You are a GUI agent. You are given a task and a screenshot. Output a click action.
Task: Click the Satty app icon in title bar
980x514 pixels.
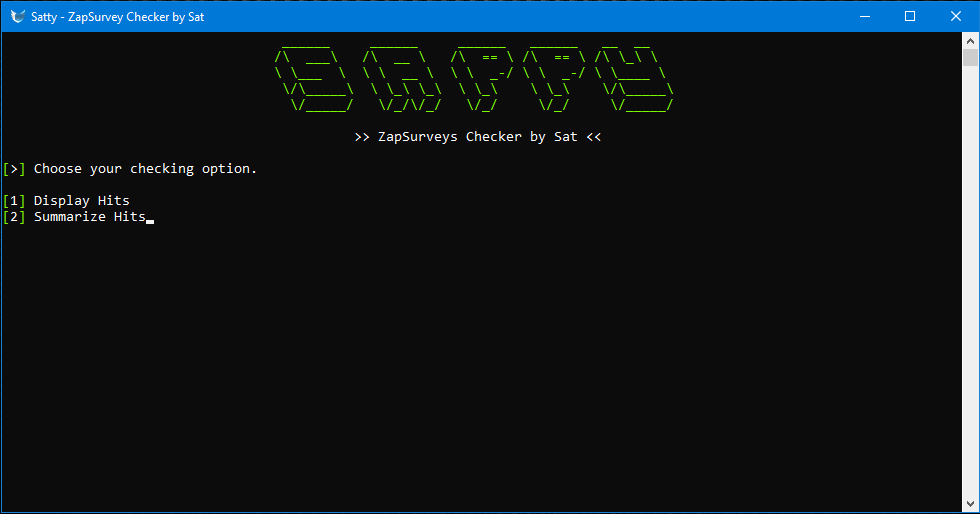(18, 16)
